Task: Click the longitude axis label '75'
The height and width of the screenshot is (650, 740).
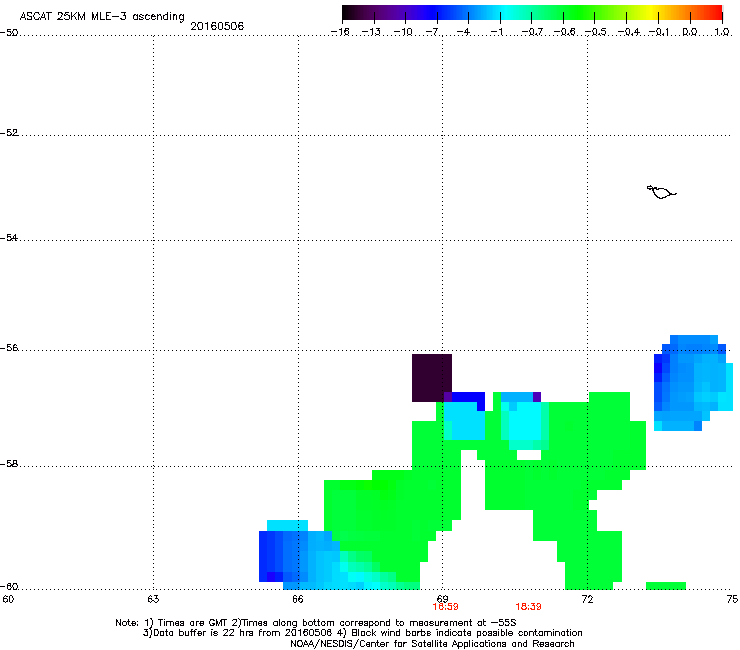Action: [x=732, y=599]
